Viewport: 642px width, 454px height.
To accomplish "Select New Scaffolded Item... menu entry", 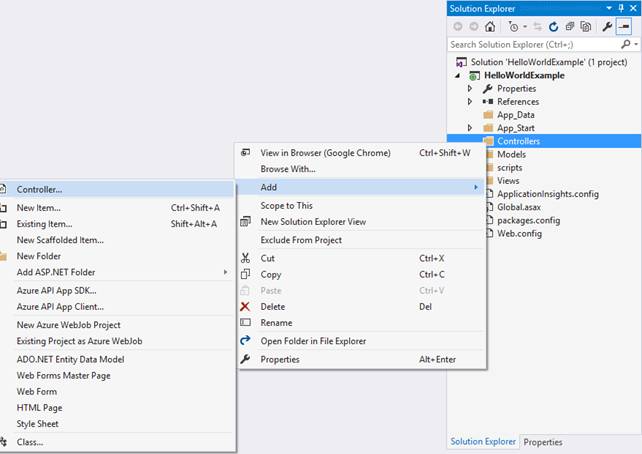I will tap(60, 240).
